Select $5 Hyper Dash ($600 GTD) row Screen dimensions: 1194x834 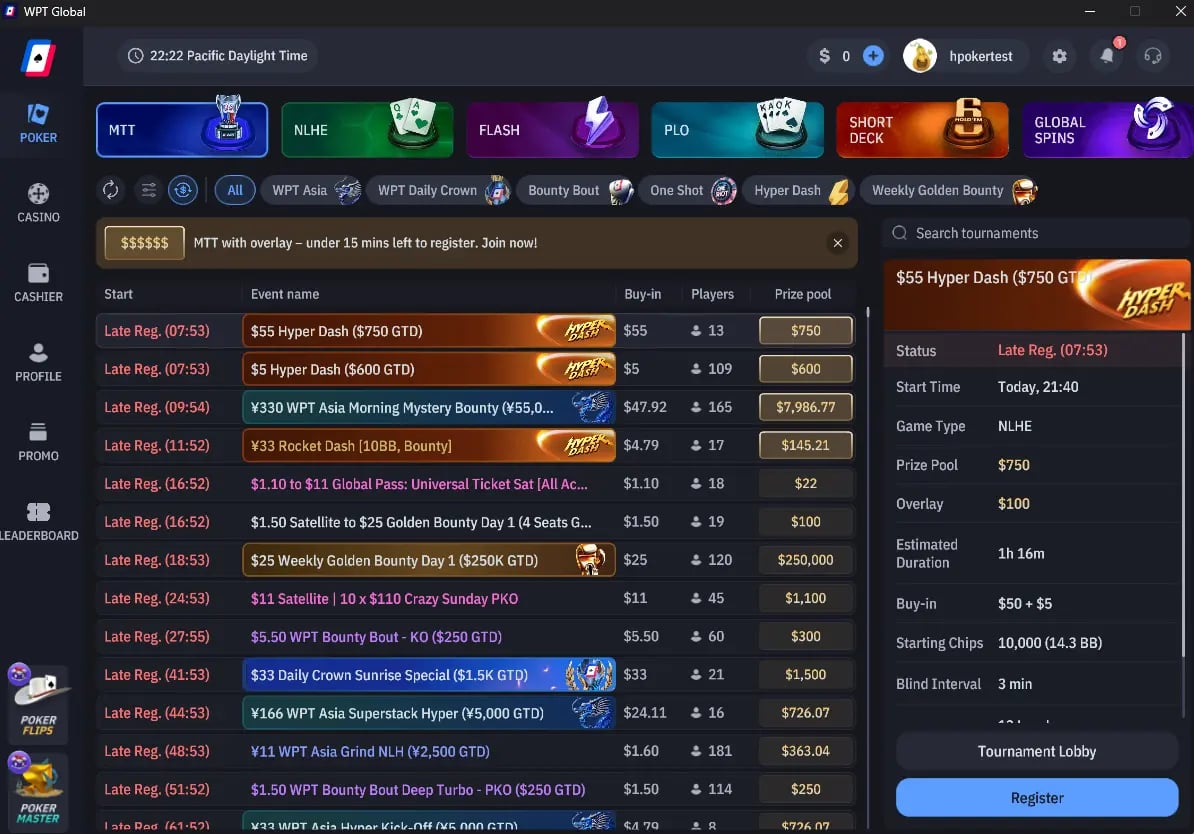point(475,369)
